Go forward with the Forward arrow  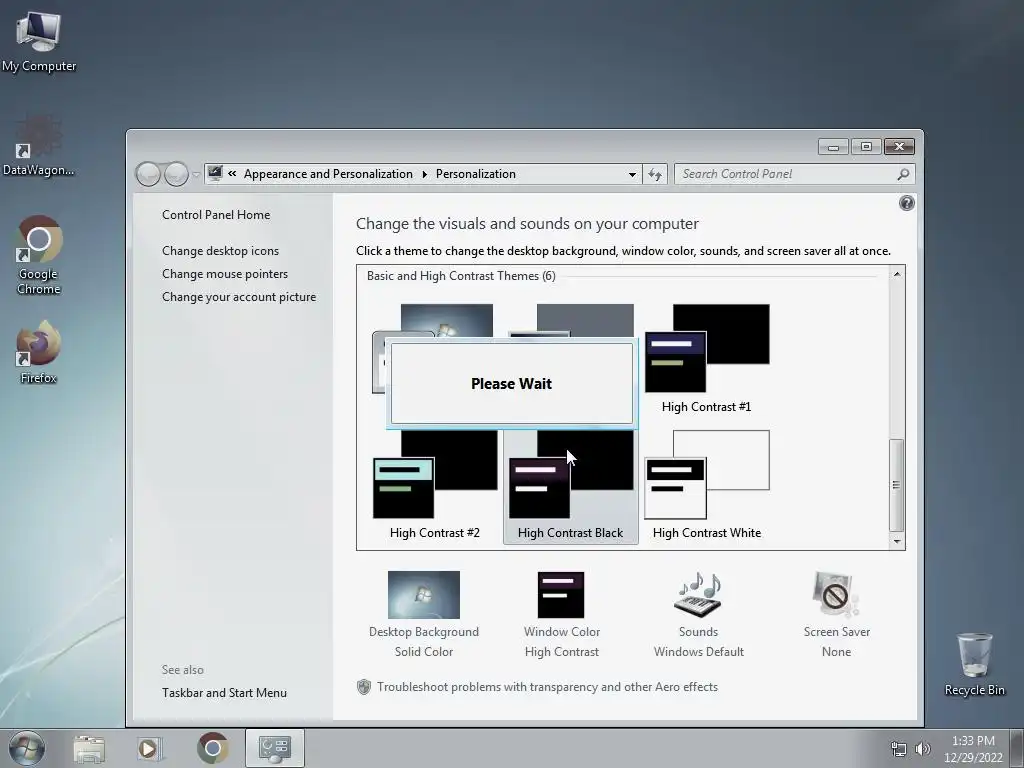[x=176, y=174]
